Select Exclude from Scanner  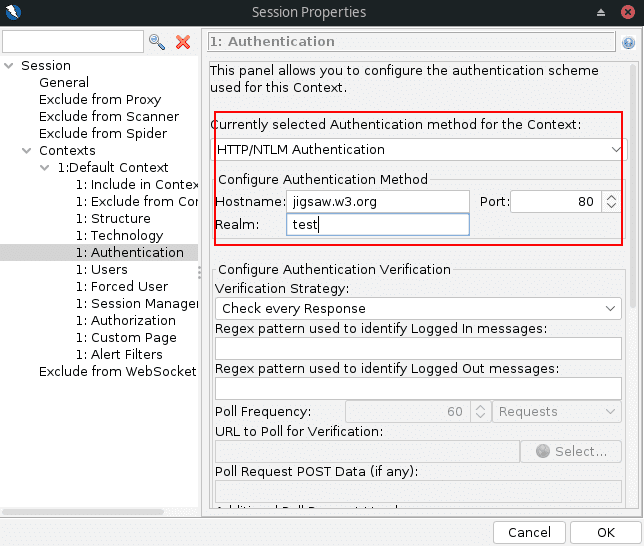[109, 117]
